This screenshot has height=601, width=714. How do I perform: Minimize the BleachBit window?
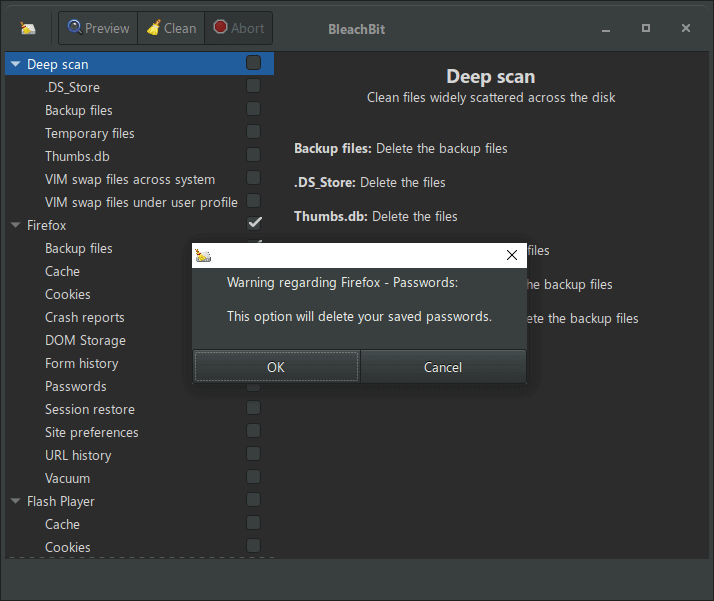point(606,29)
